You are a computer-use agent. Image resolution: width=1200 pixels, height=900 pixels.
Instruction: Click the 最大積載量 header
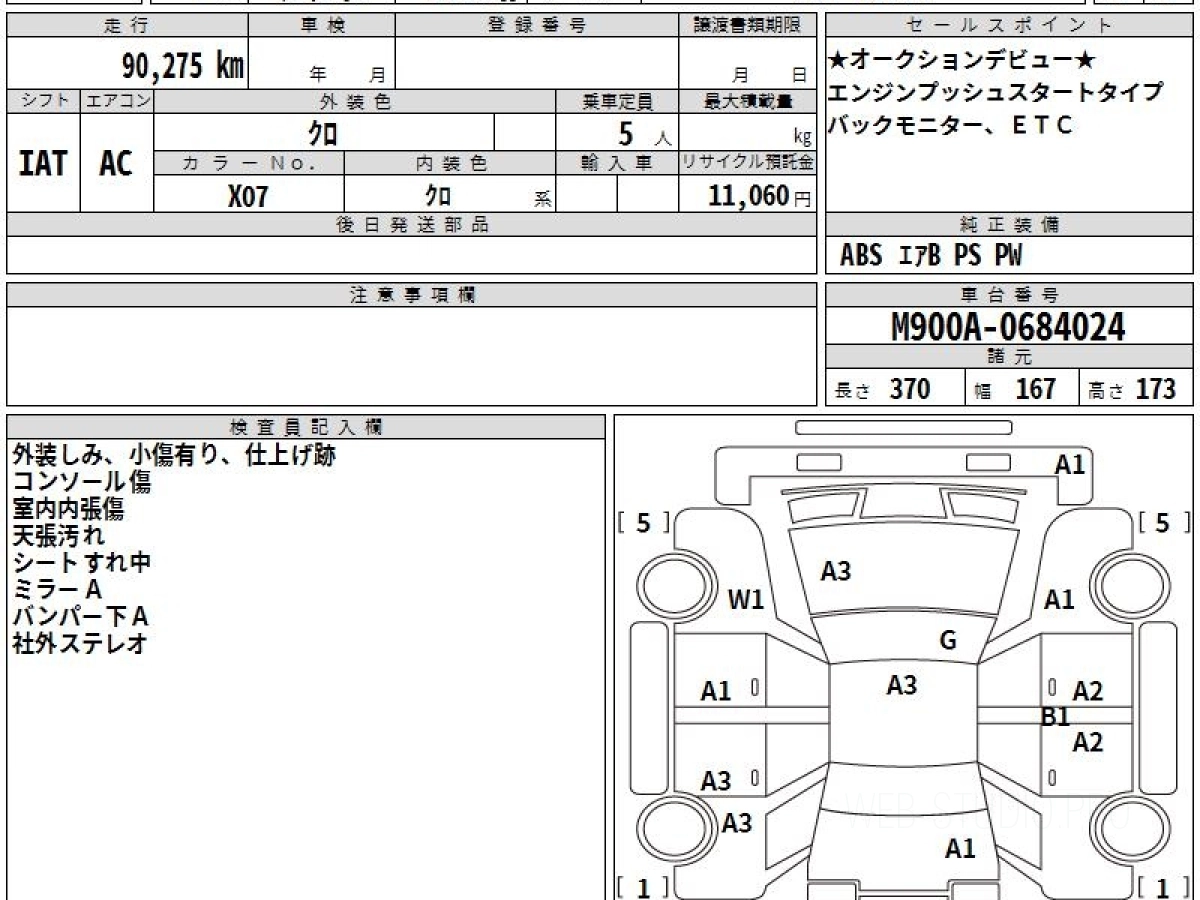pyautogui.click(x=747, y=101)
